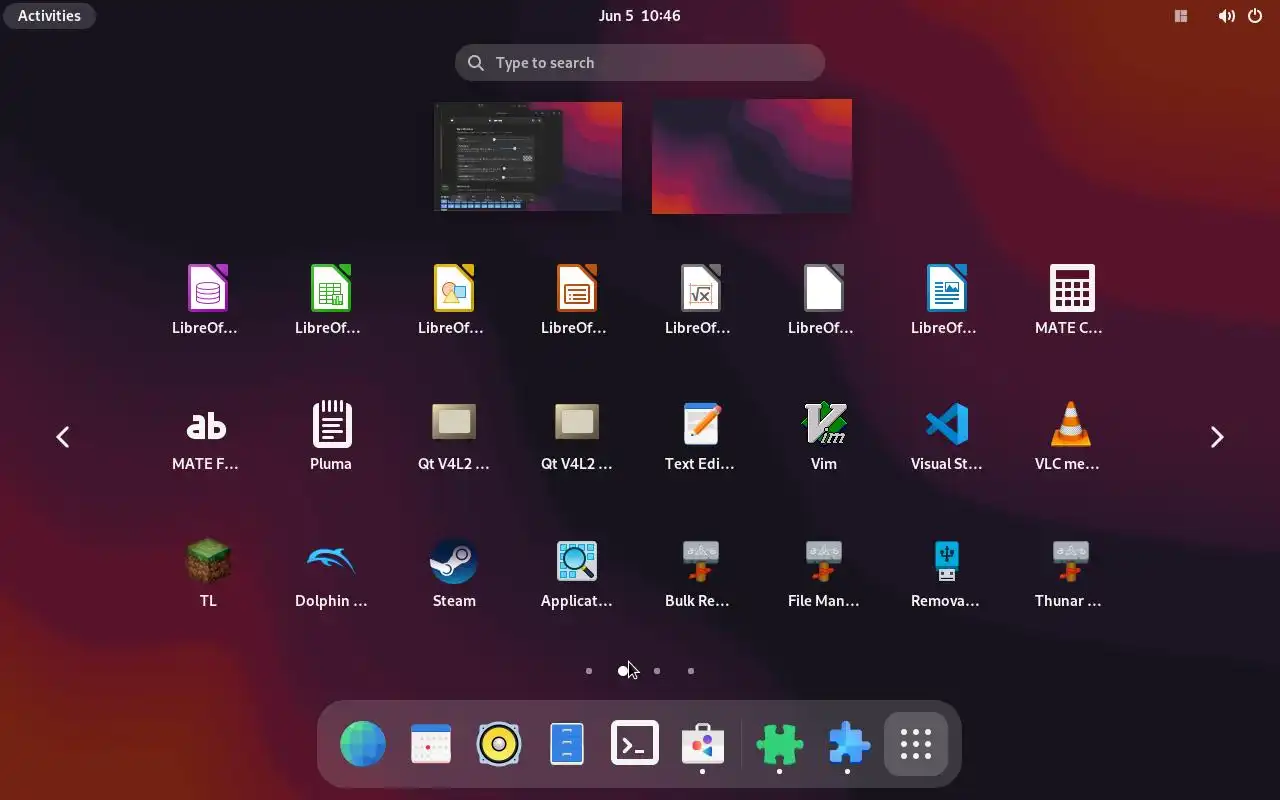Click the tray indicator icon left of volume

click(x=1181, y=16)
